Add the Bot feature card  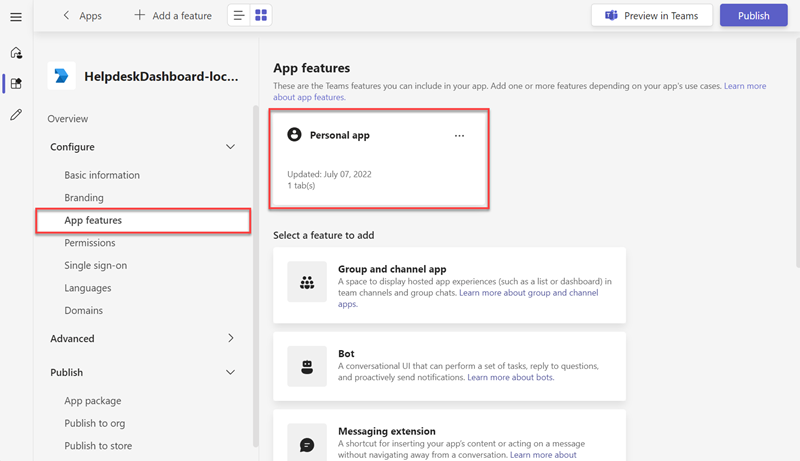click(449, 366)
